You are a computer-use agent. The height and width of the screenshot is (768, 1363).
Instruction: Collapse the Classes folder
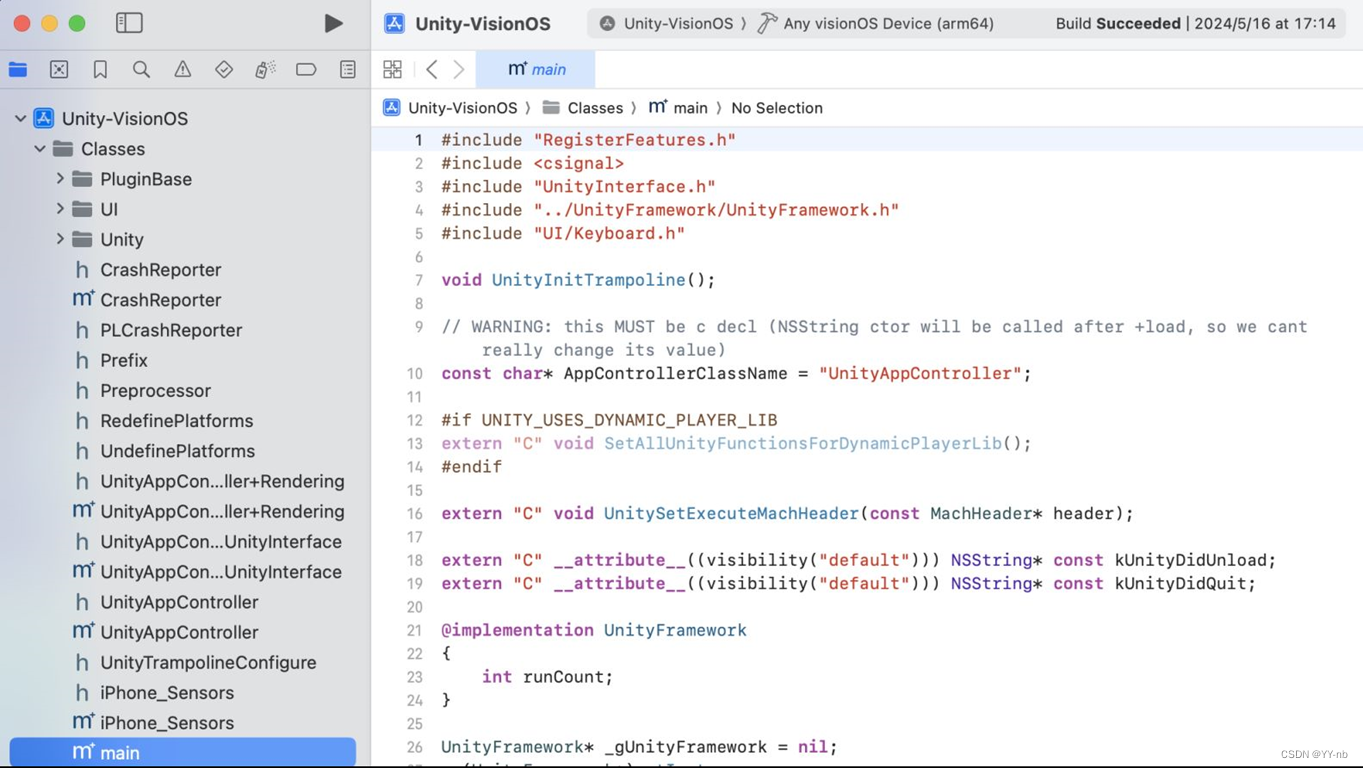pos(40,149)
